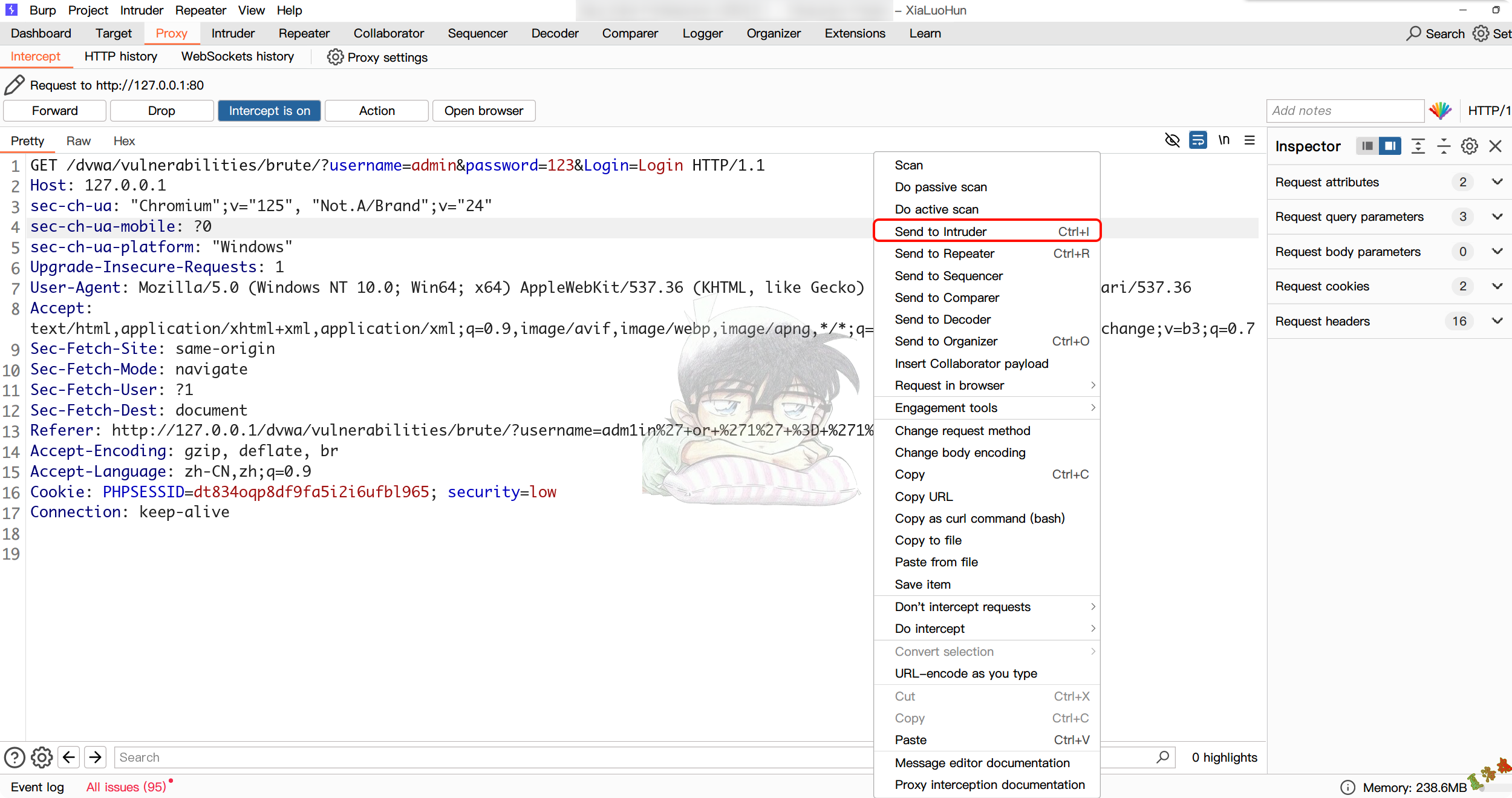Open Request in browser submenu

coord(986,385)
